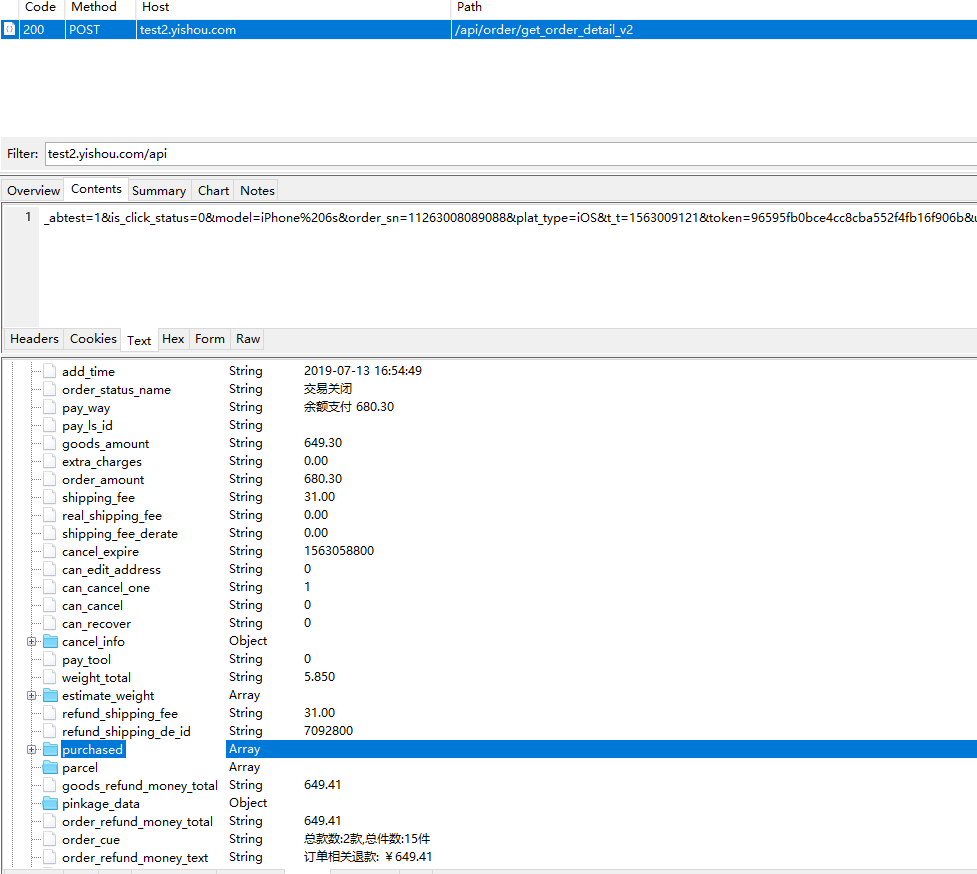
Task: Click the purchased folder icon
Action: coord(50,749)
